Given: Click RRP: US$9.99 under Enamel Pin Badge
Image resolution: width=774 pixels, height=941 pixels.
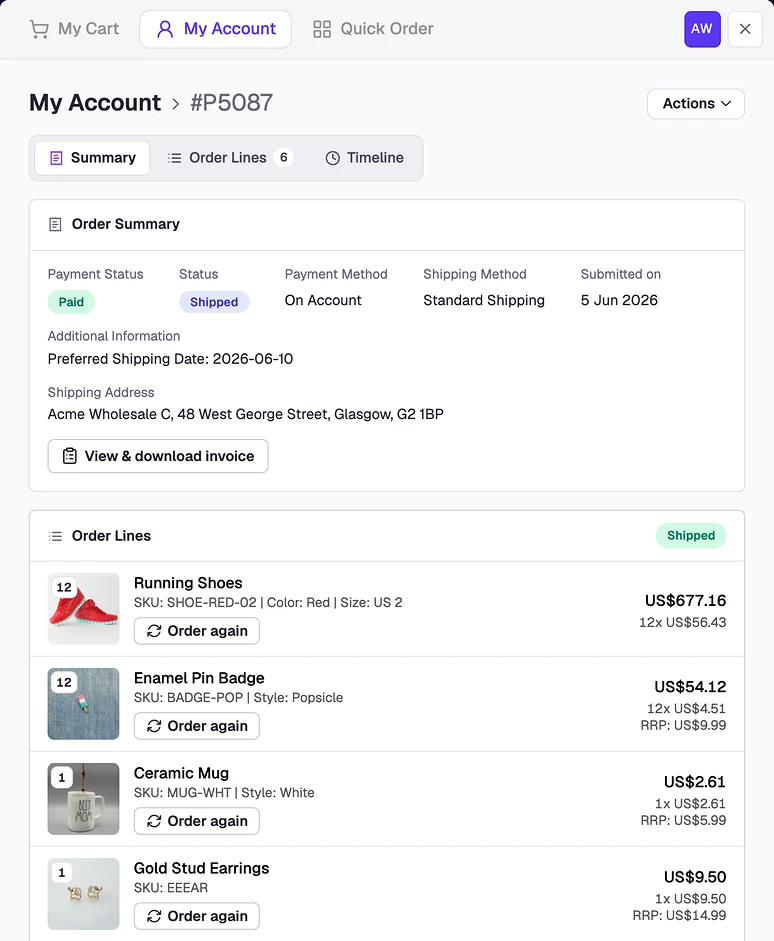Looking at the screenshot, I should pos(683,726).
